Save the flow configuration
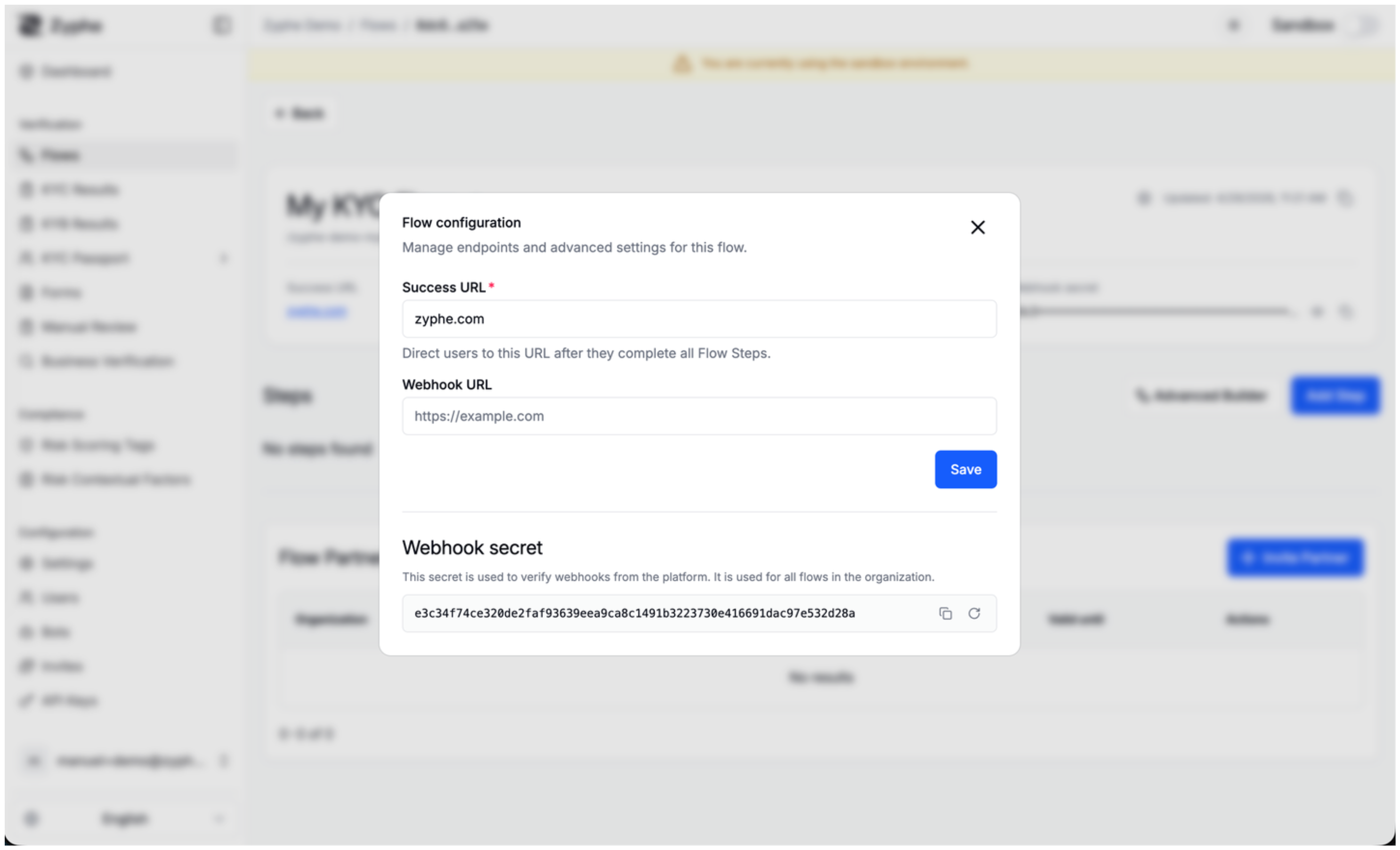This screenshot has width=1400, height=850. point(965,470)
